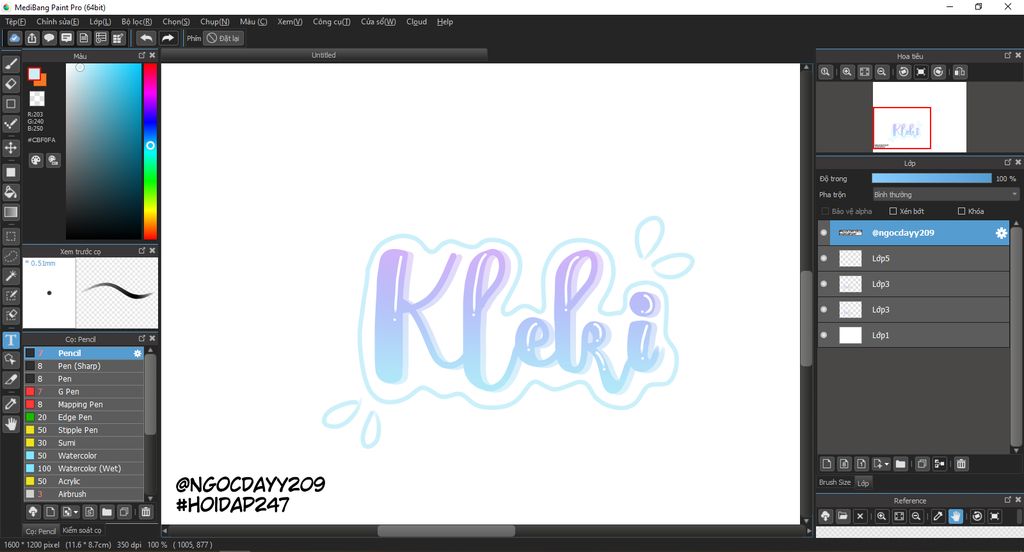Screen dimensions: 1024x552
Task: Check the Bảo vệ alpha checkbox
Action: pyautogui.click(x=825, y=211)
